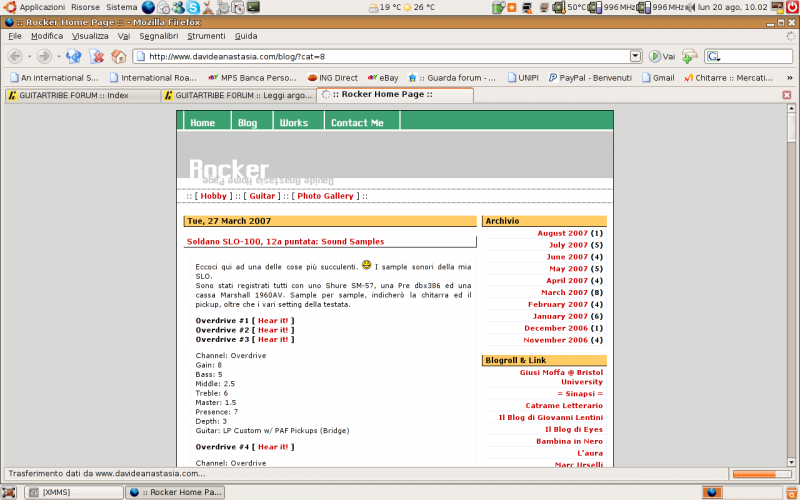The image size is (800, 500).
Task: Launch the messenger buddies panel icon
Action: pos(178,7)
